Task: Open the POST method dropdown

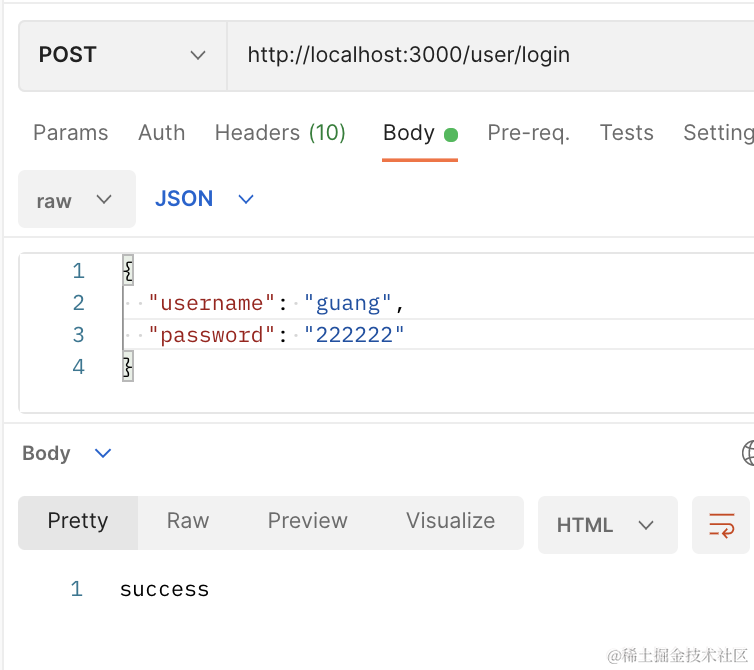Action: pyautogui.click(x=122, y=55)
